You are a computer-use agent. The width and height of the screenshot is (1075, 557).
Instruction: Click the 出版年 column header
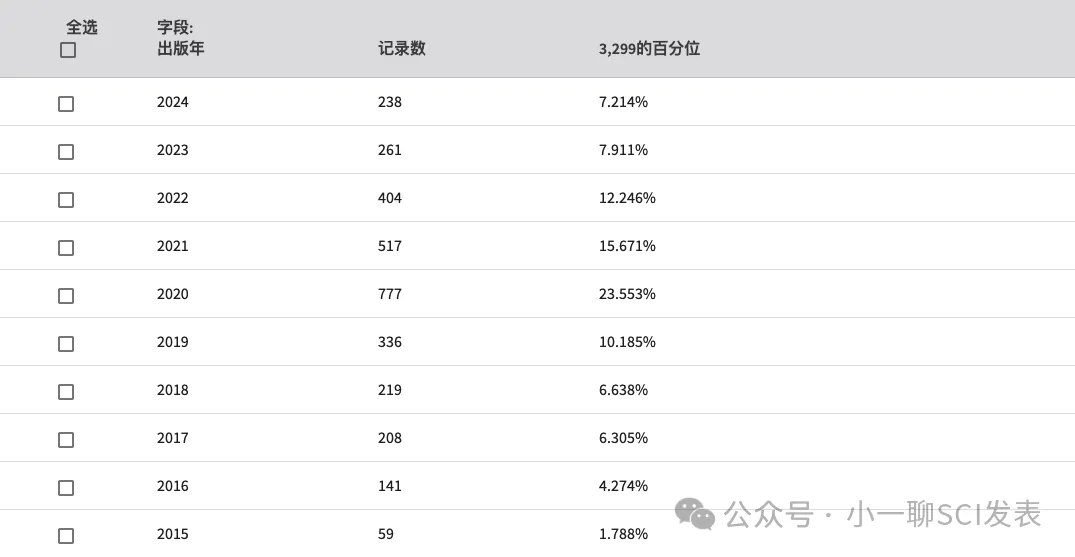point(181,48)
